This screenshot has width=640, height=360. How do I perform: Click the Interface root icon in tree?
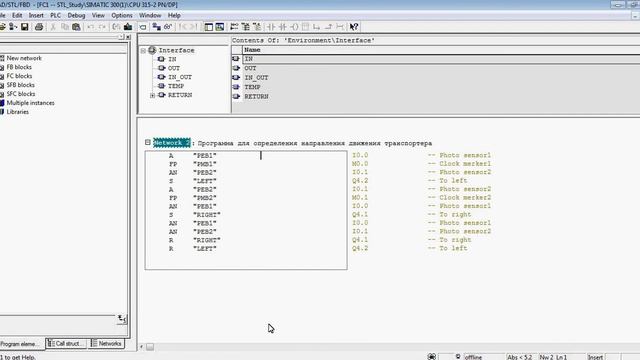pos(152,50)
